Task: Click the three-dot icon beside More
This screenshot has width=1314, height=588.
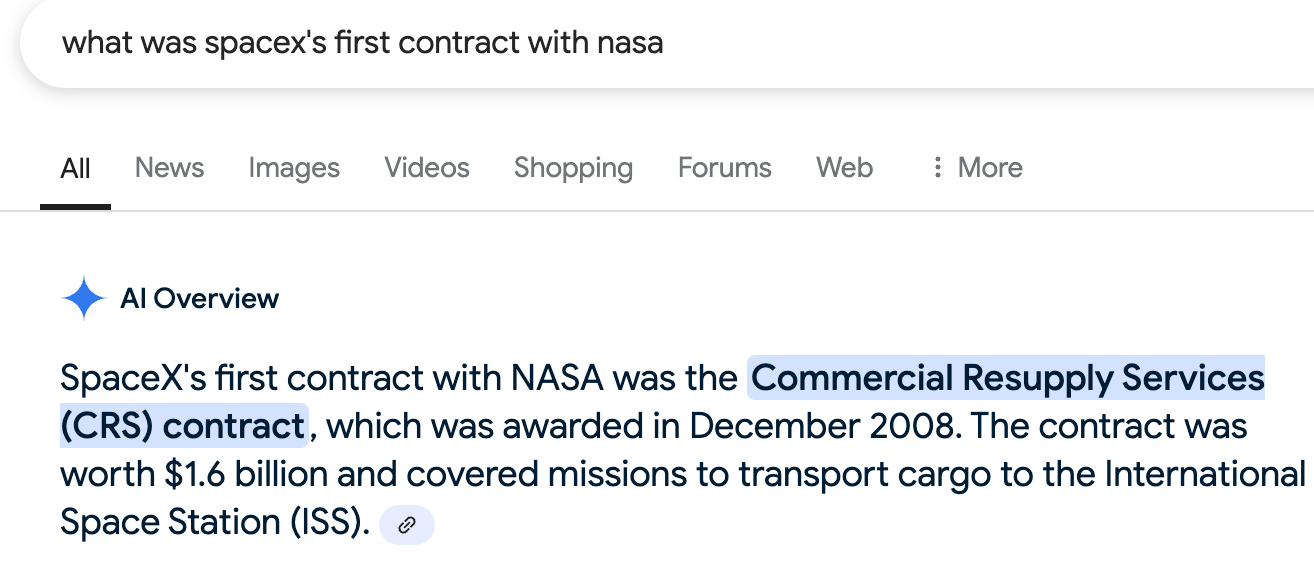Action: (937, 167)
